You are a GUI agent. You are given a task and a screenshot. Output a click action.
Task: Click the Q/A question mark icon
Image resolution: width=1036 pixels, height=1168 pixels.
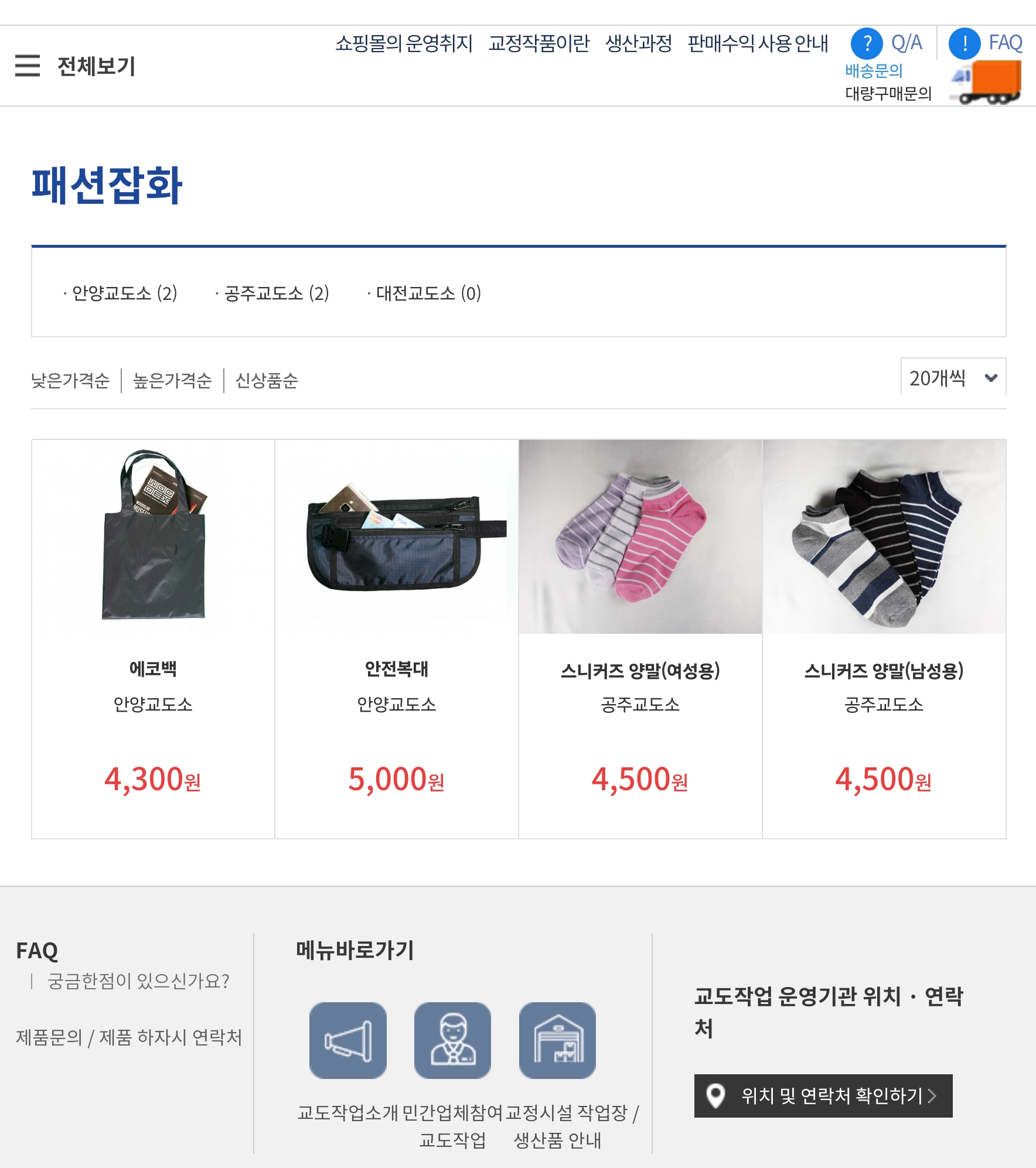point(867,43)
